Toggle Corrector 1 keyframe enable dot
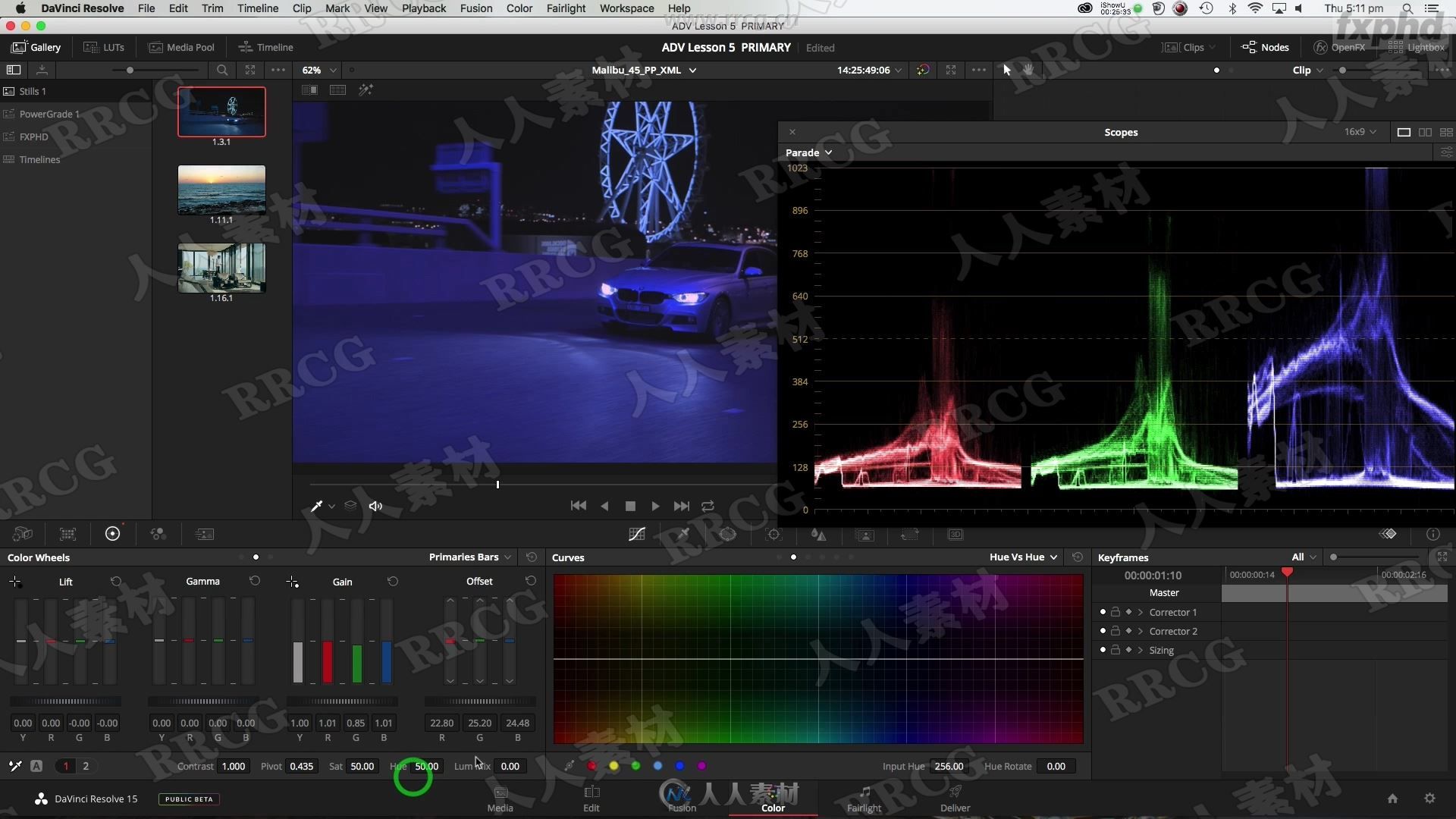The width and height of the screenshot is (1456, 819). (x=1103, y=611)
